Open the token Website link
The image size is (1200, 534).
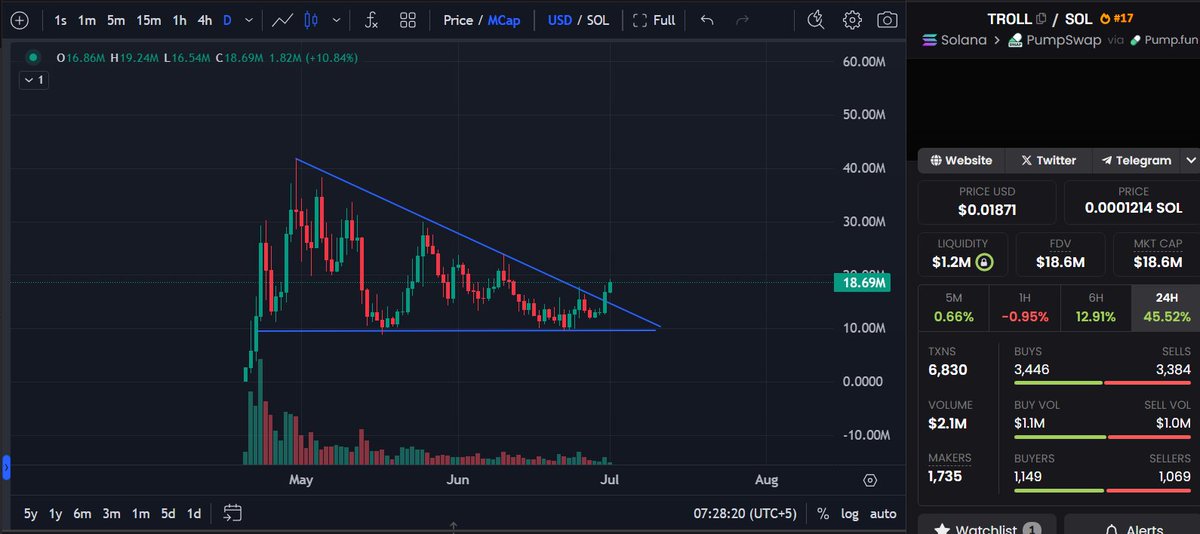pyautogui.click(x=961, y=160)
